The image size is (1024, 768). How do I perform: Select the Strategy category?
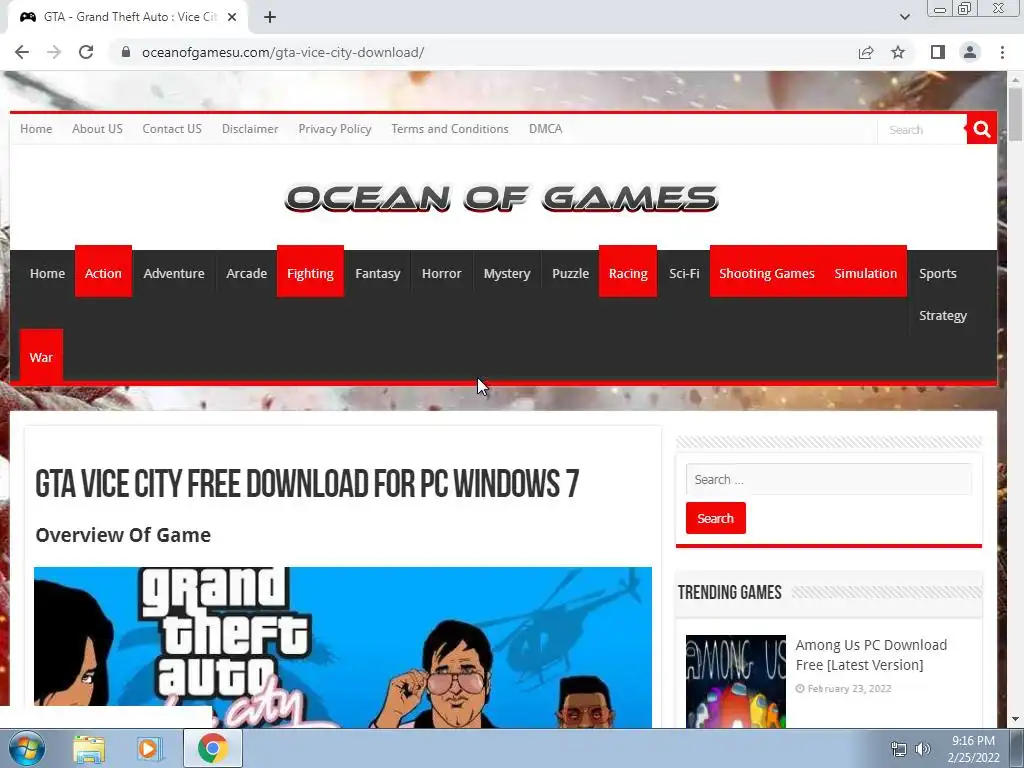942,315
